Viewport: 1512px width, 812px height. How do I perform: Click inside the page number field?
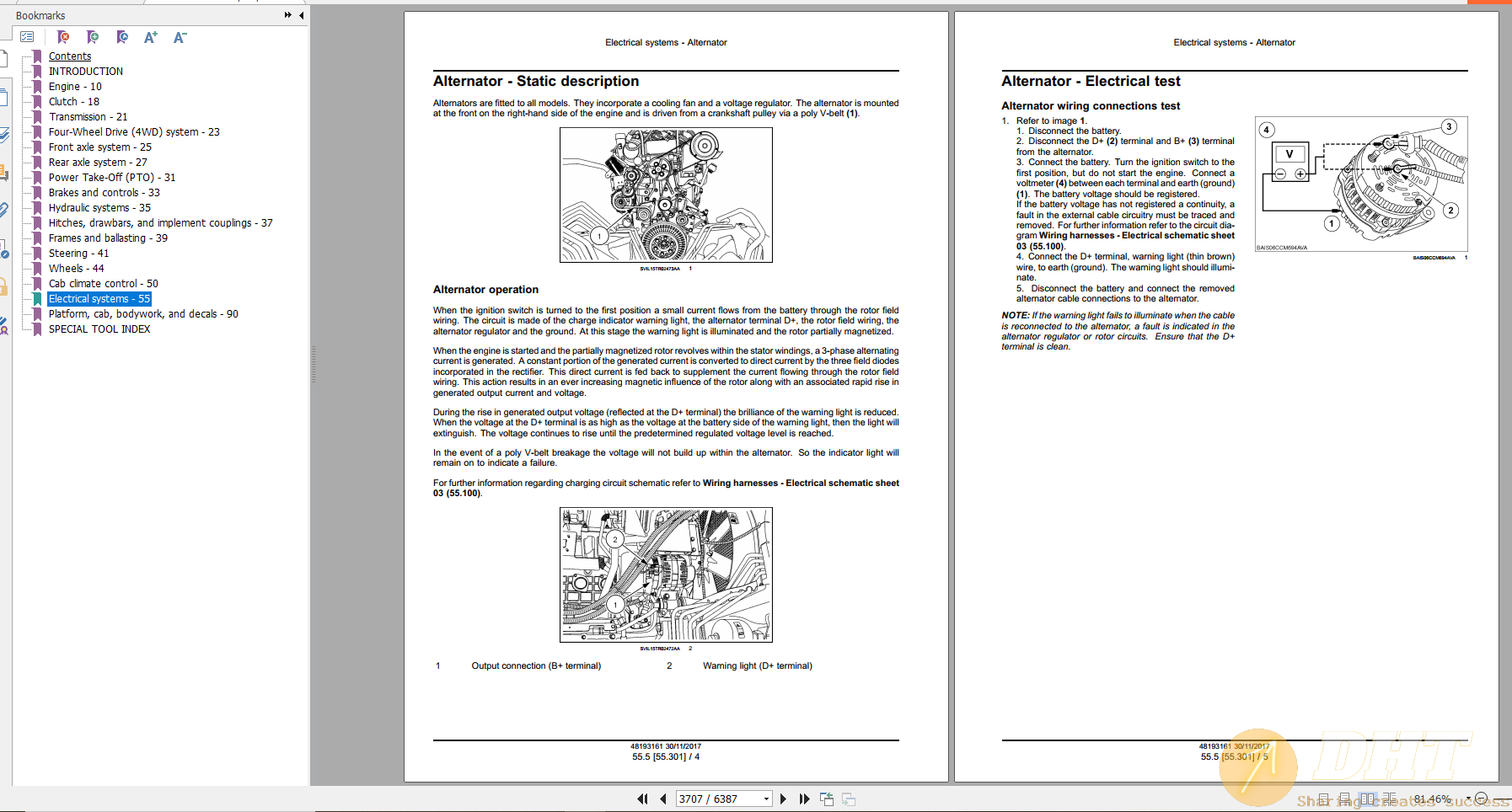click(x=716, y=799)
